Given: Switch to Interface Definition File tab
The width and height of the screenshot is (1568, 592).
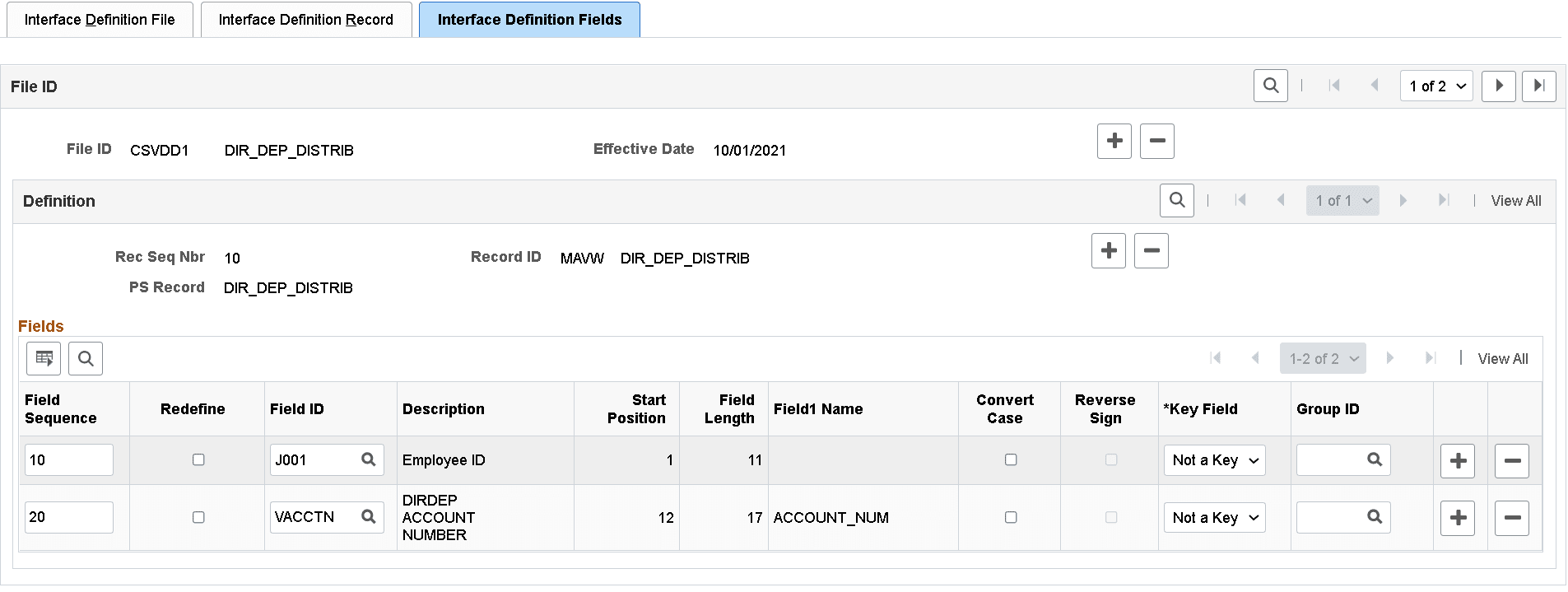Looking at the screenshot, I should click(x=100, y=20).
